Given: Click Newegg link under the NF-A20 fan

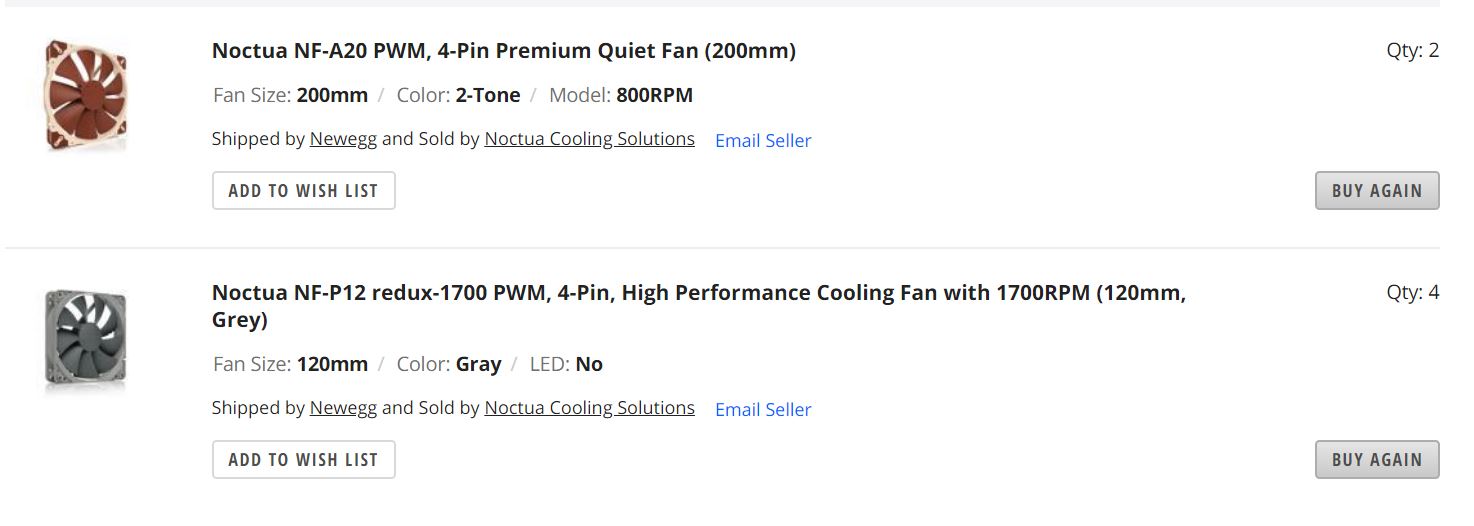Looking at the screenshot, I should point(343,139).
